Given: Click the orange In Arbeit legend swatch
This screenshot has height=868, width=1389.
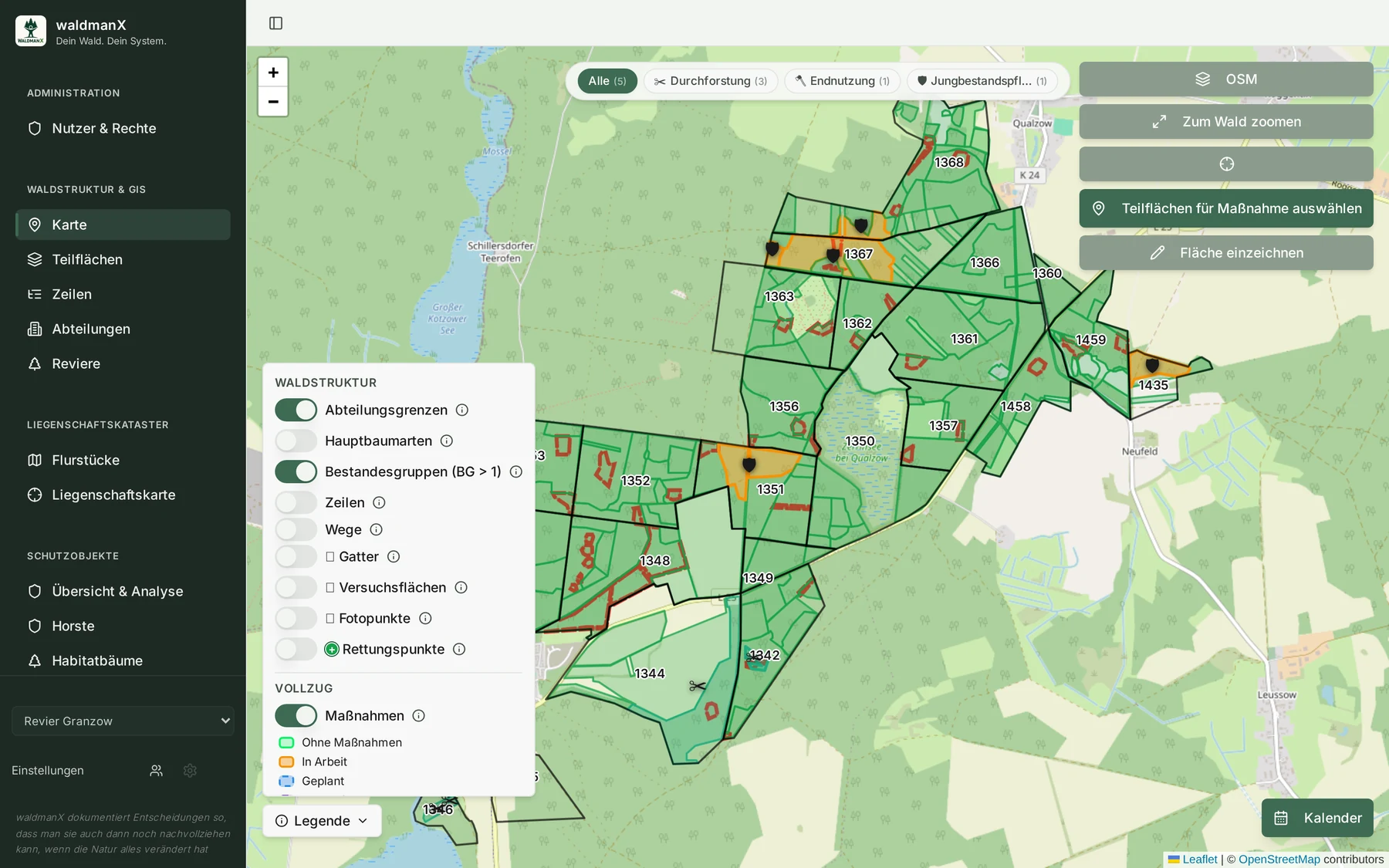Looking at the screenshot, I should [286, 762].
